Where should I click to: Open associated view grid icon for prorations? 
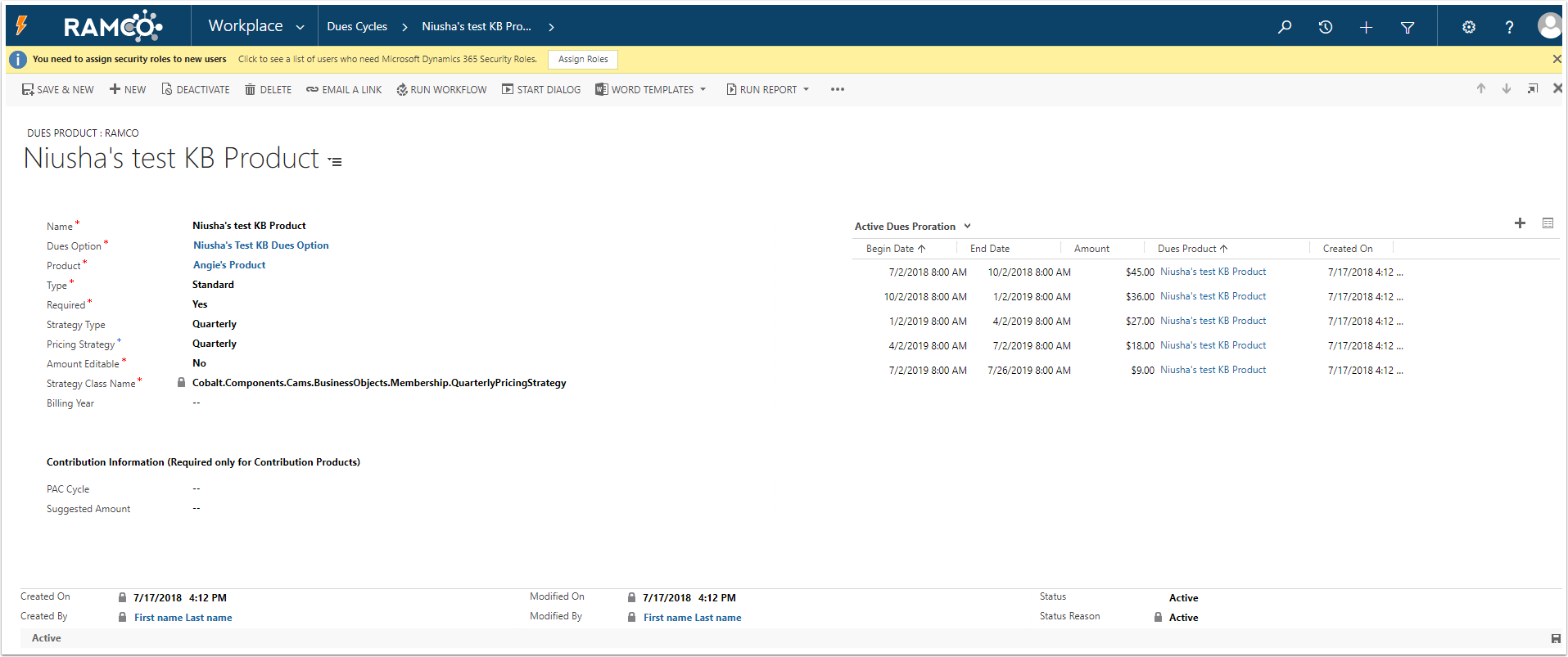[1548, 223]
